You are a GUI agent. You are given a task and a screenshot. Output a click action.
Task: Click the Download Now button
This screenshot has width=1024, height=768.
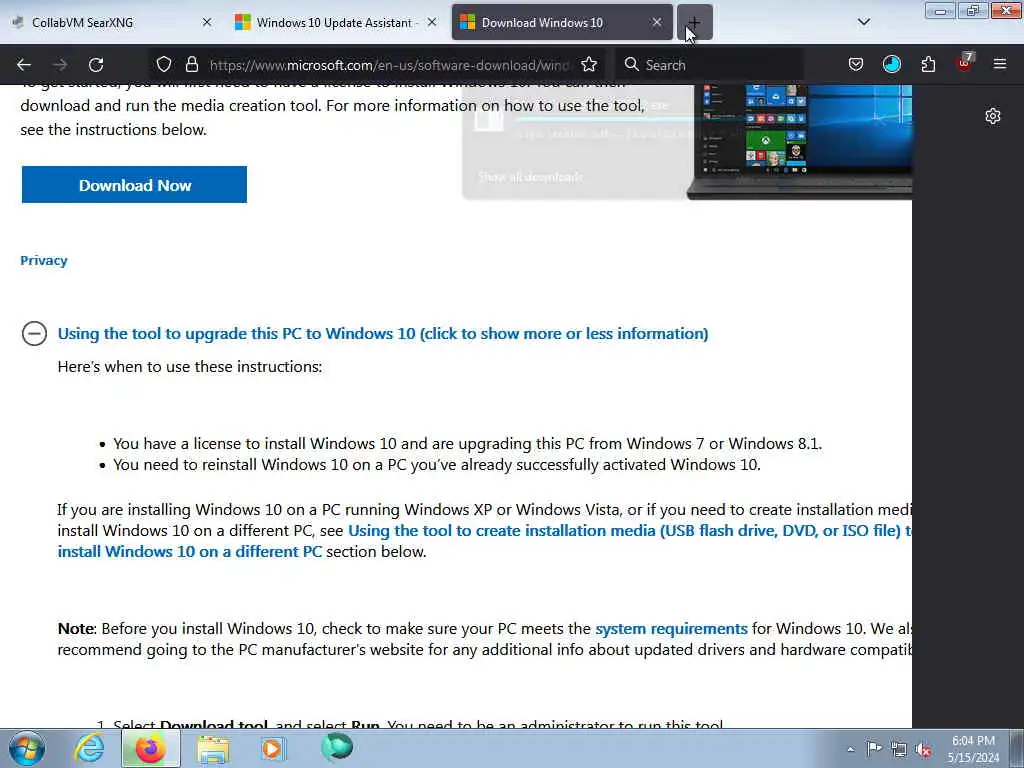135,185
